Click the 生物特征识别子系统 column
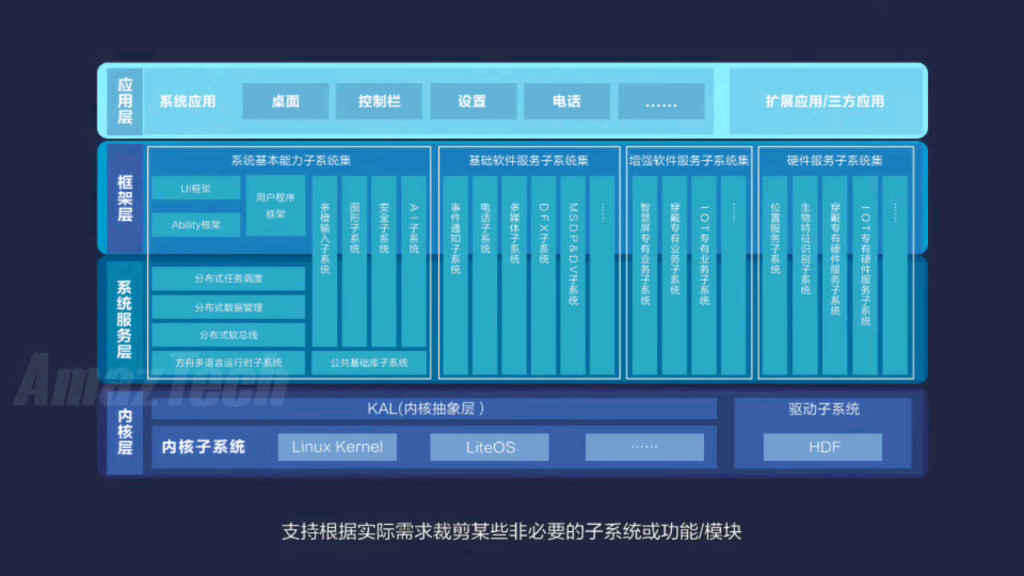Image resolution: width=1024 pixels, height=576 pixels. 805,275
